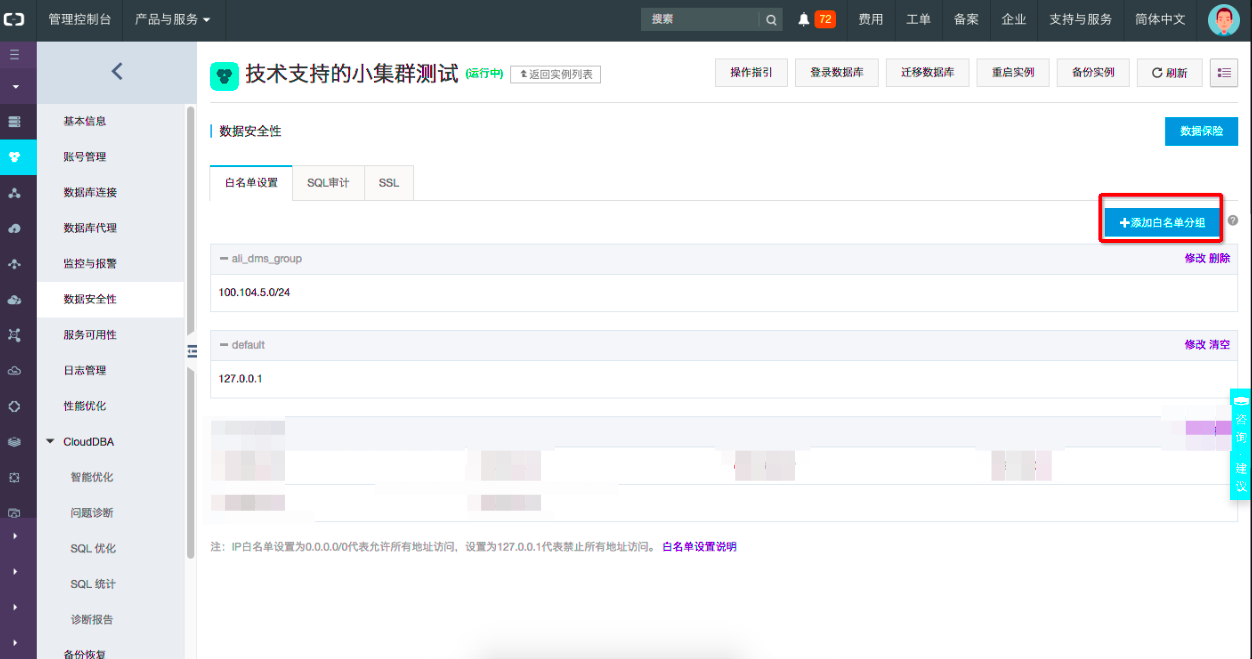Screen dimensions: 1252x659
Task: Open the 支持与服务 menu
Action: pos(1081,19)
